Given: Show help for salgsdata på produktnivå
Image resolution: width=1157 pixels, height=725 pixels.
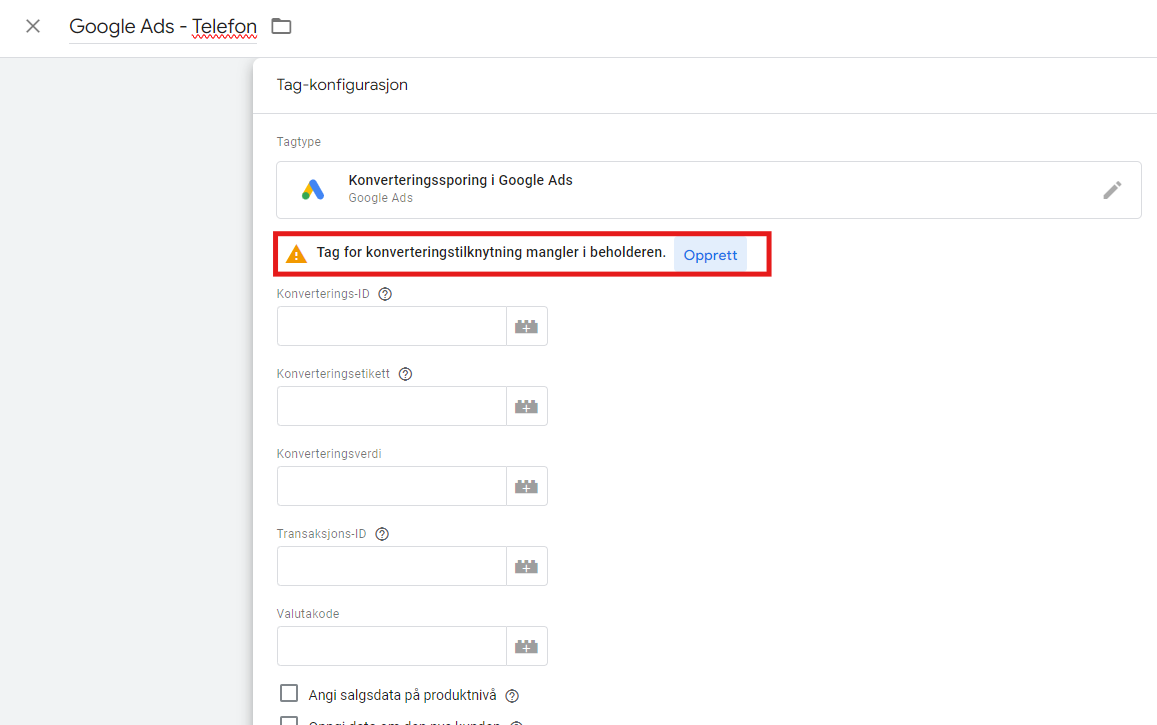Looking at the screenshot, I should click(x=512, y=696).
